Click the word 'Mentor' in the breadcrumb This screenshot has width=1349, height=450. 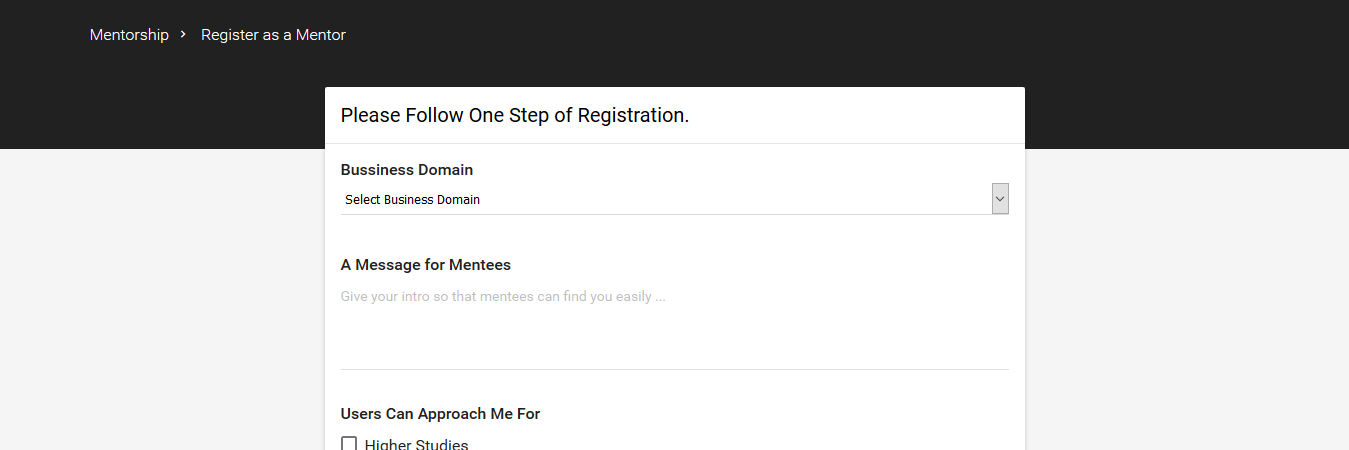320,35
